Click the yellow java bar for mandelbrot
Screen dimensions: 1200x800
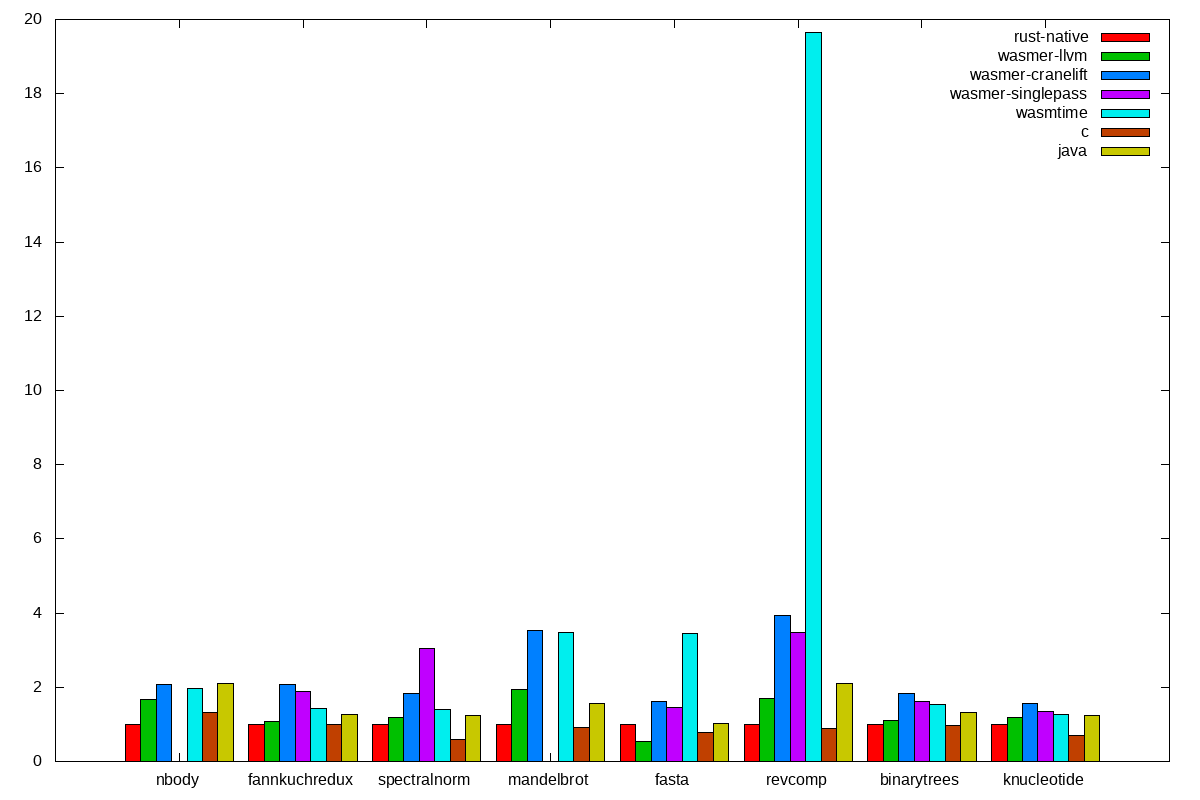(x=597, y=732)
